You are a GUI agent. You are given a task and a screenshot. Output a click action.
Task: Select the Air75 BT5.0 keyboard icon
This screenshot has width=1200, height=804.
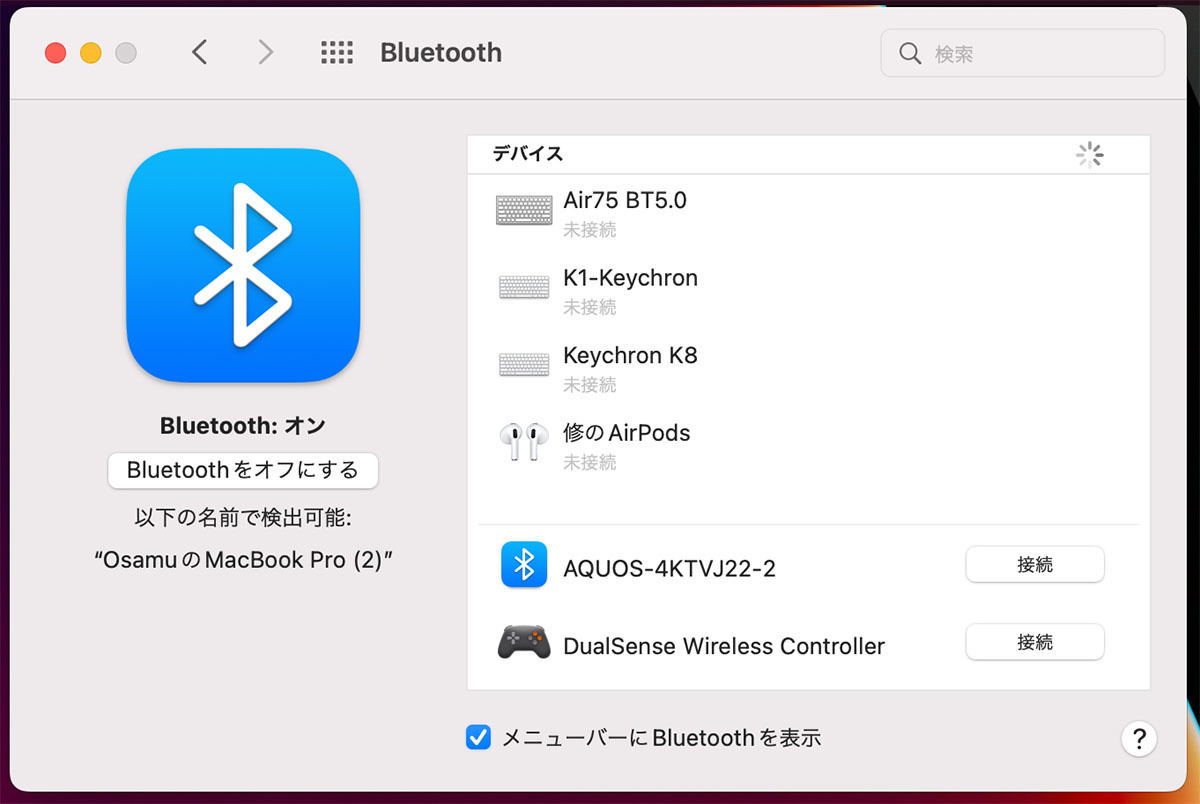(524, 210)
